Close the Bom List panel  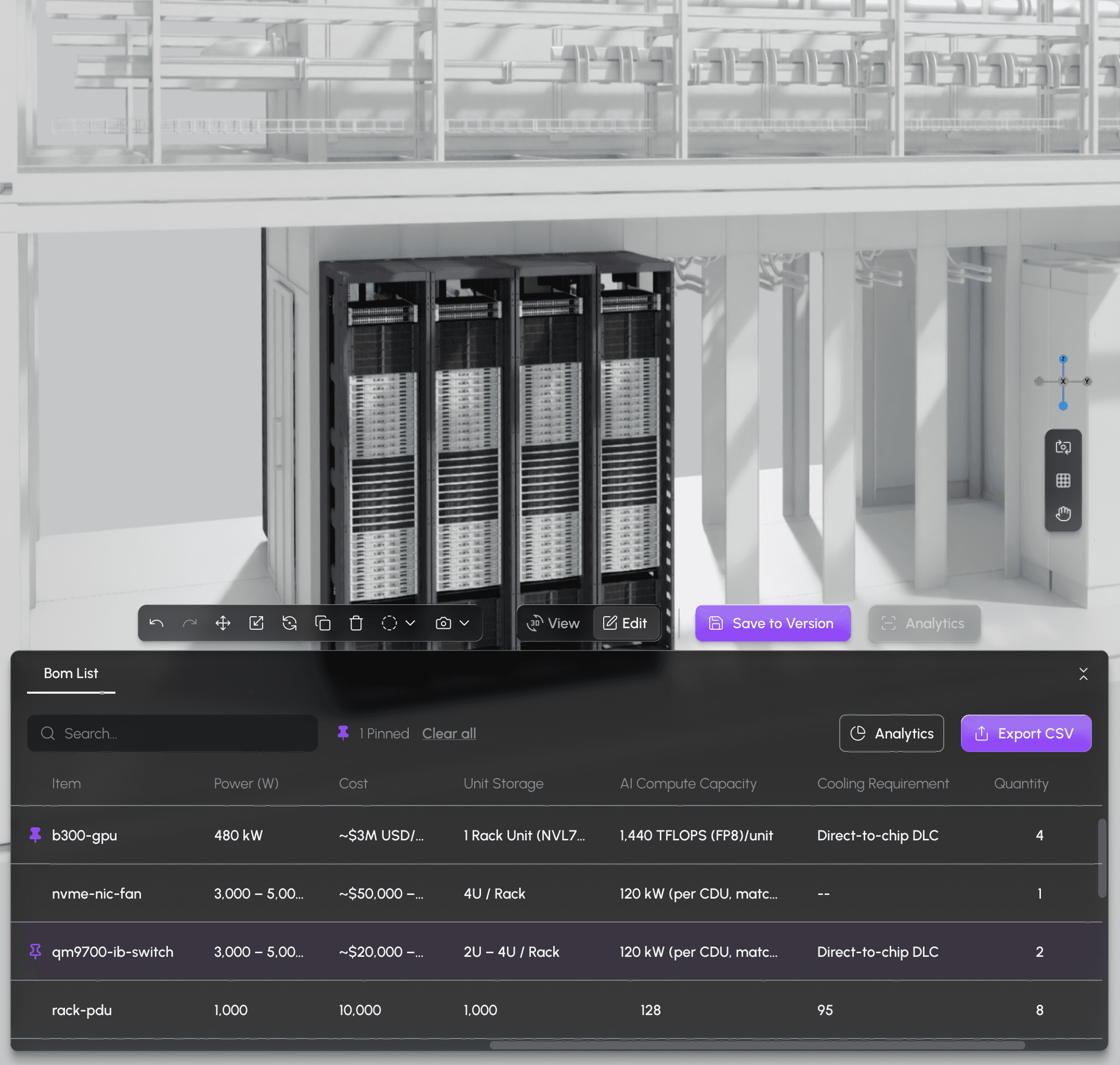pos(1083,674)
